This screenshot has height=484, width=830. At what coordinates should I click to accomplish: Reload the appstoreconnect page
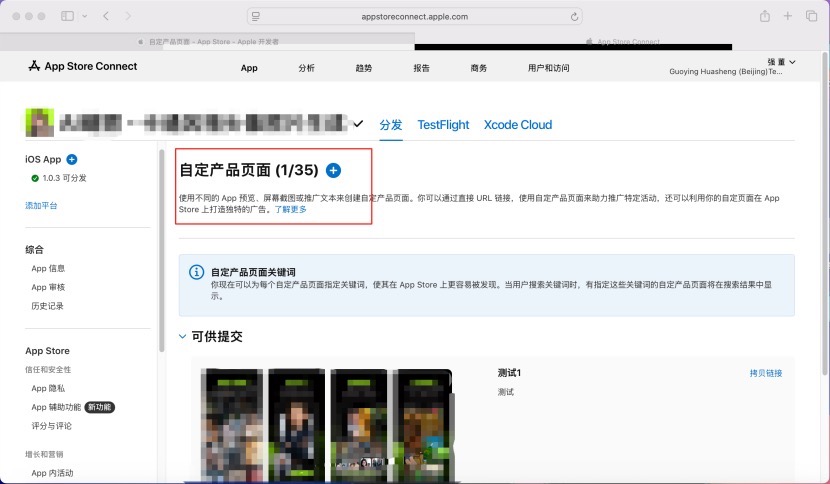(x=574, y=16)
